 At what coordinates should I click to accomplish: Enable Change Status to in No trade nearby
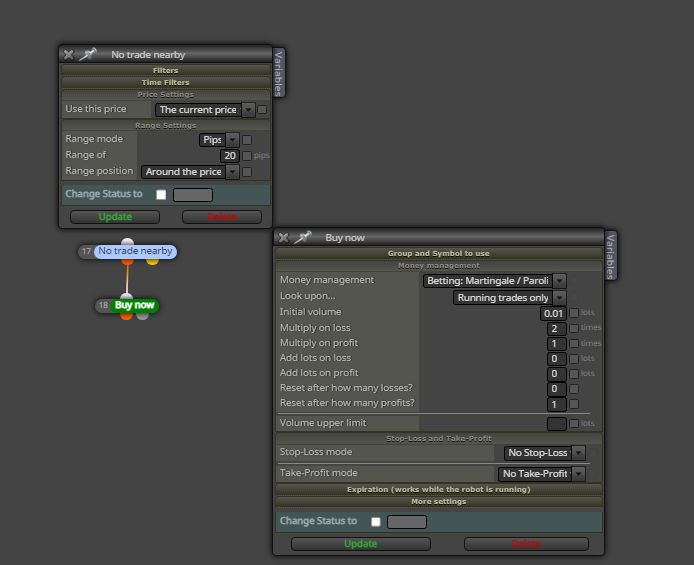tap(161, 195)
